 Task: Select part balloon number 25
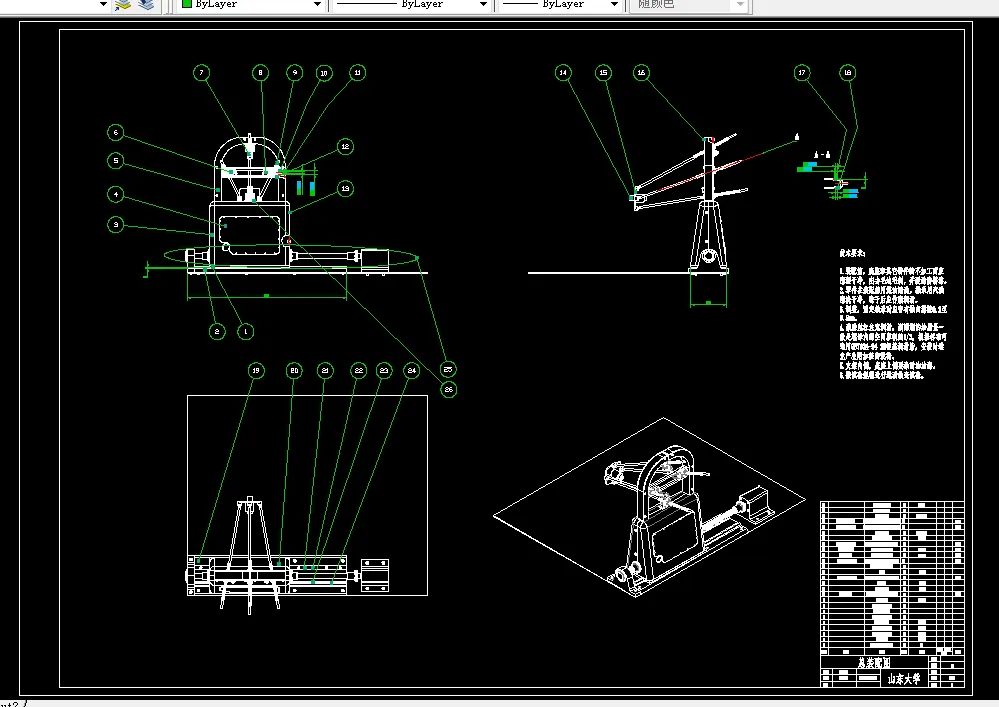point(448,369)
